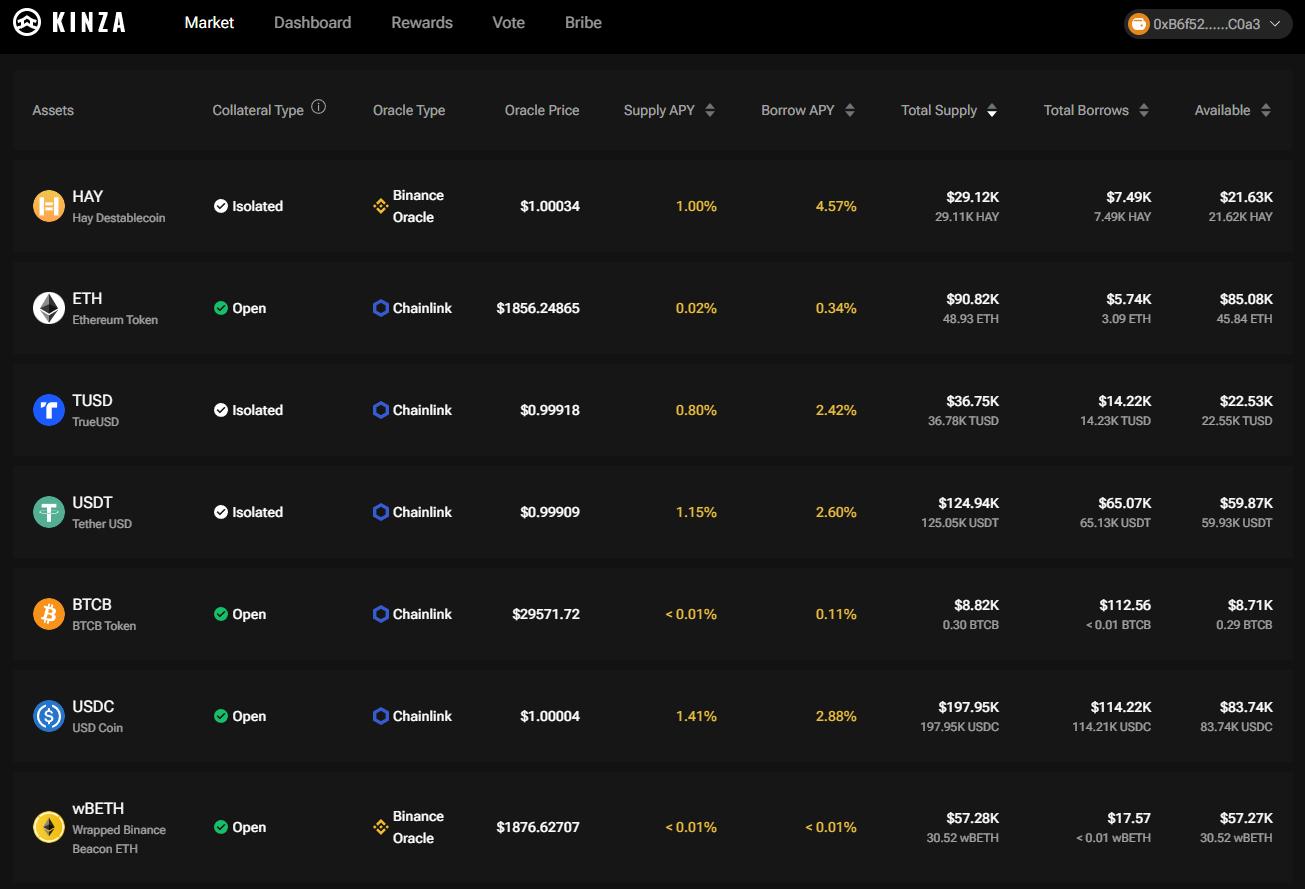Select the USDC market row's Chainlink oracle
This screenshot has height=889, width=1305.
[412, 716]
